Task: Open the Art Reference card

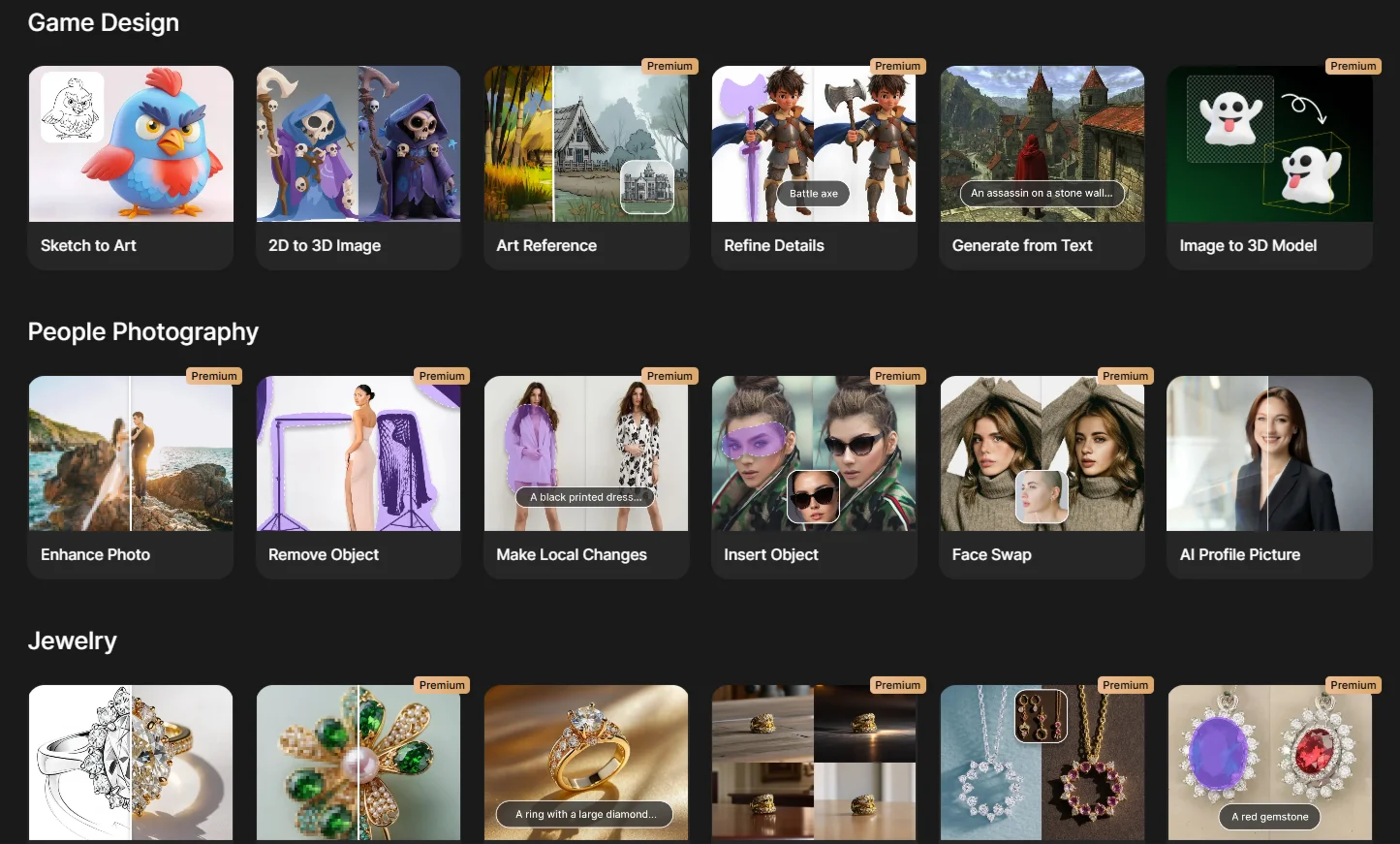Action: pos(586,168)
